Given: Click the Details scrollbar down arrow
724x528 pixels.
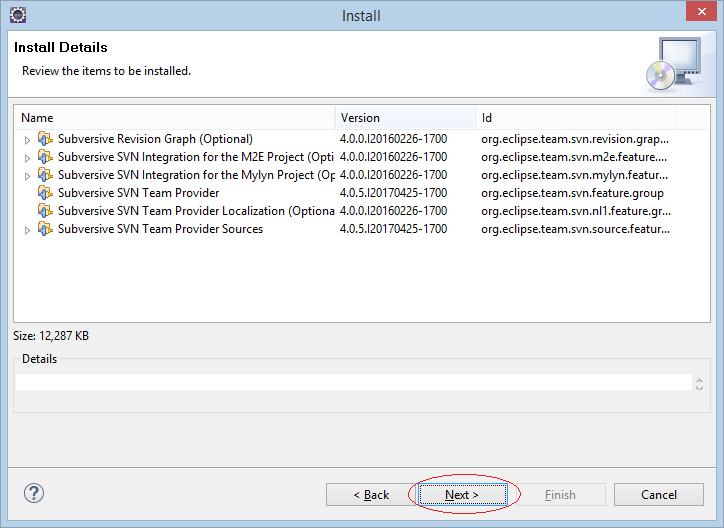Looking at the screenshot, I should pos(700,388).
